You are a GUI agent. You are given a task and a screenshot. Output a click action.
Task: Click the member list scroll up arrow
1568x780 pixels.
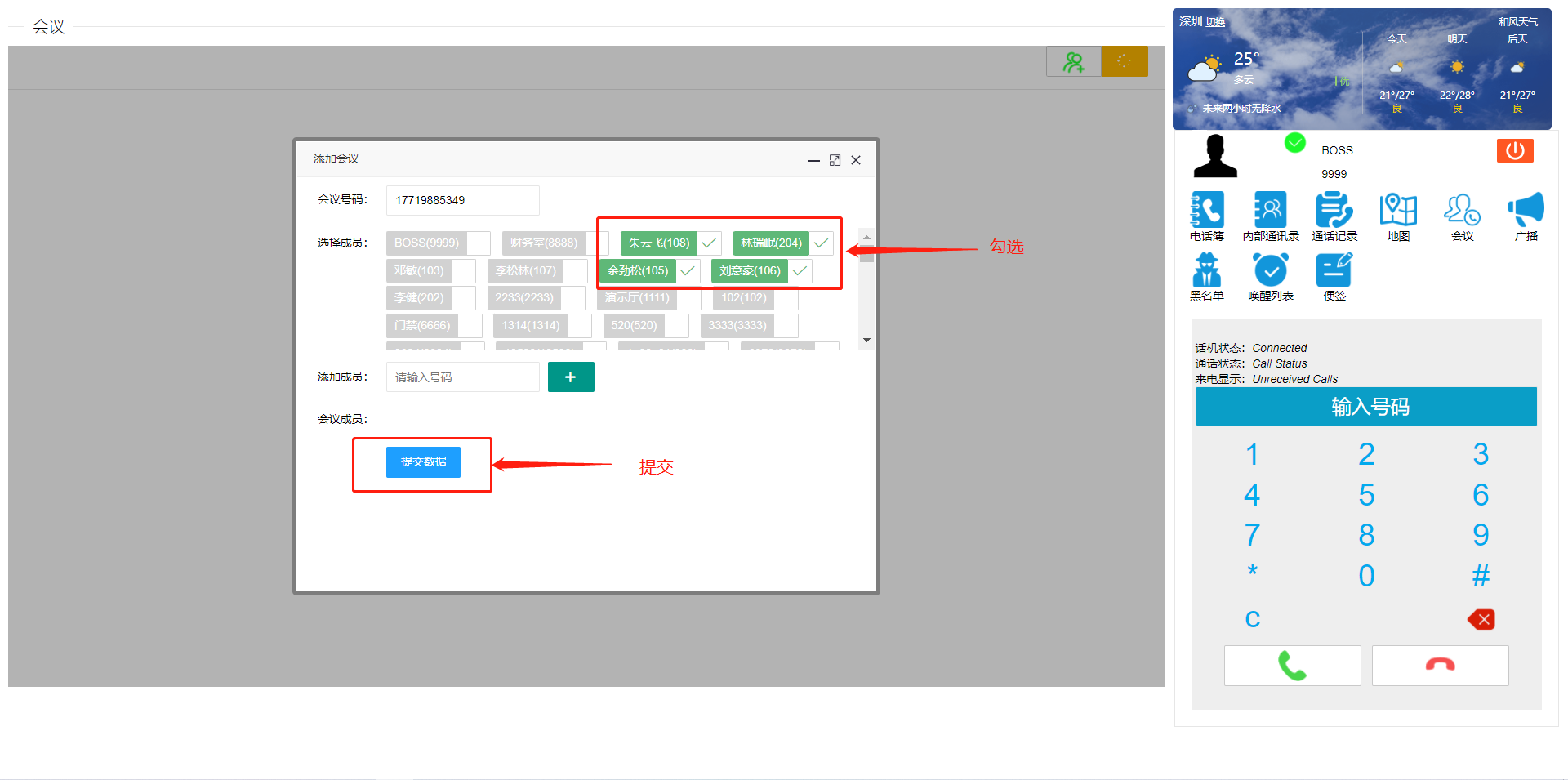click(866, 238)
